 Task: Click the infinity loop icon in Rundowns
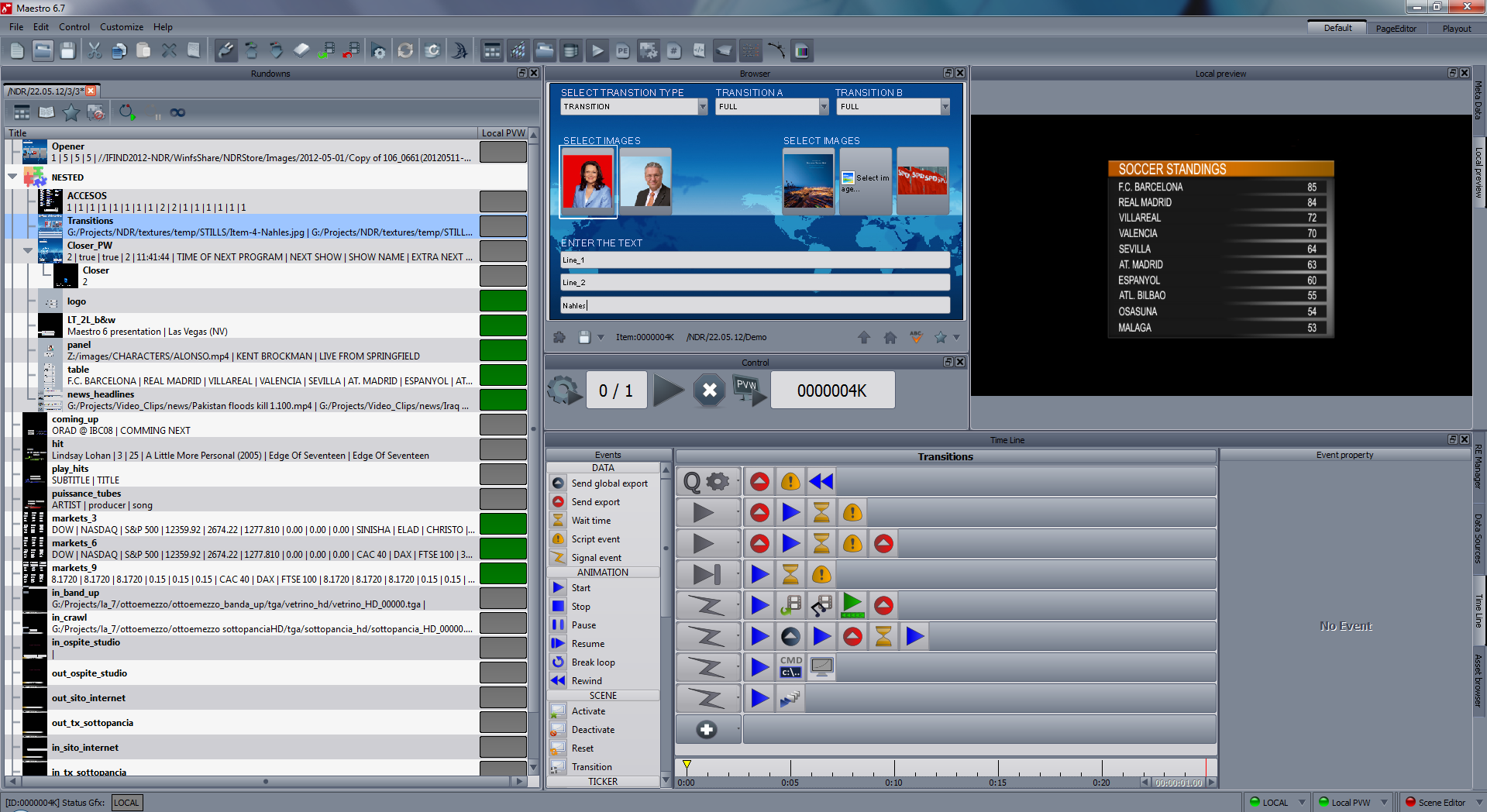coord(177,112)
